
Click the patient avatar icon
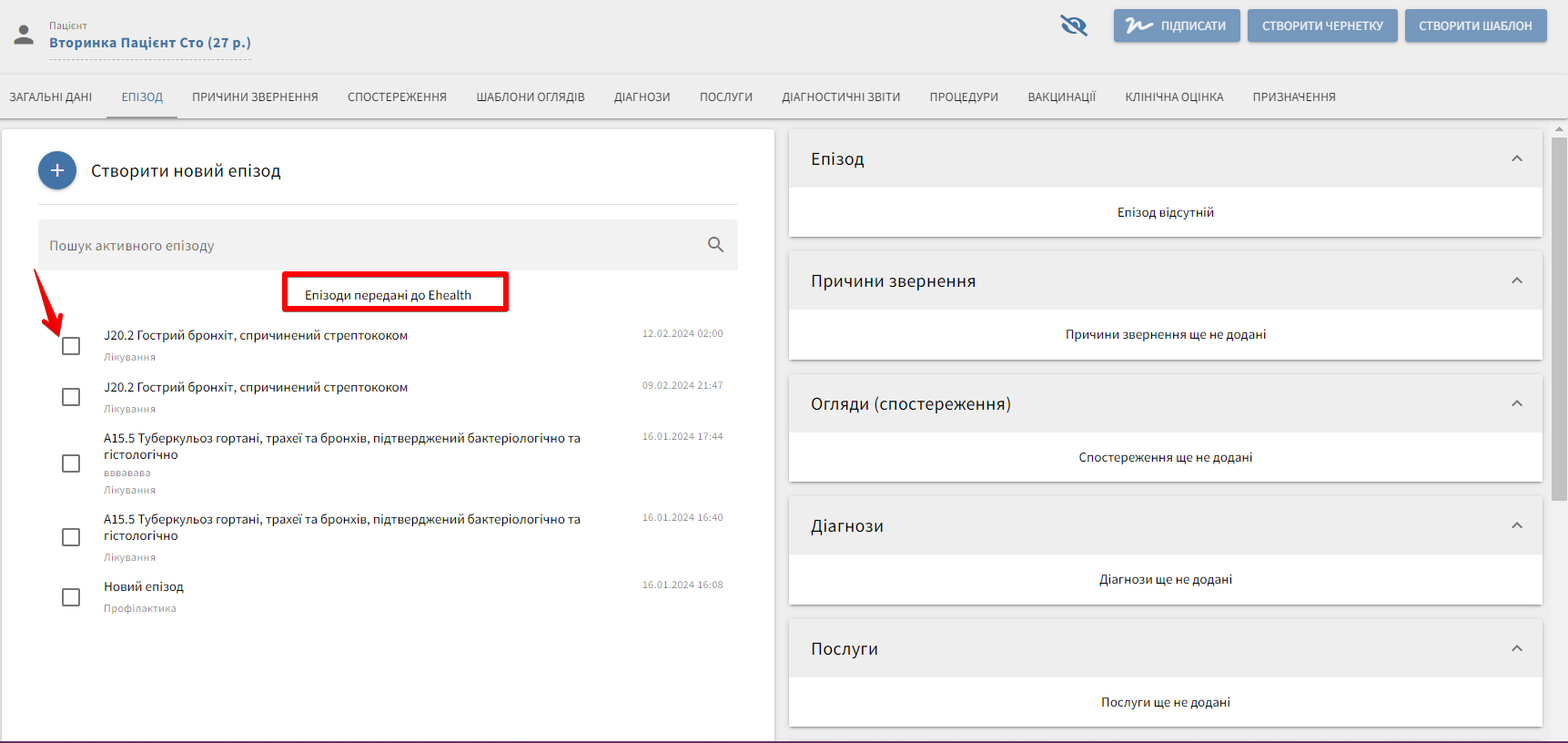click(x=24, y=36)
